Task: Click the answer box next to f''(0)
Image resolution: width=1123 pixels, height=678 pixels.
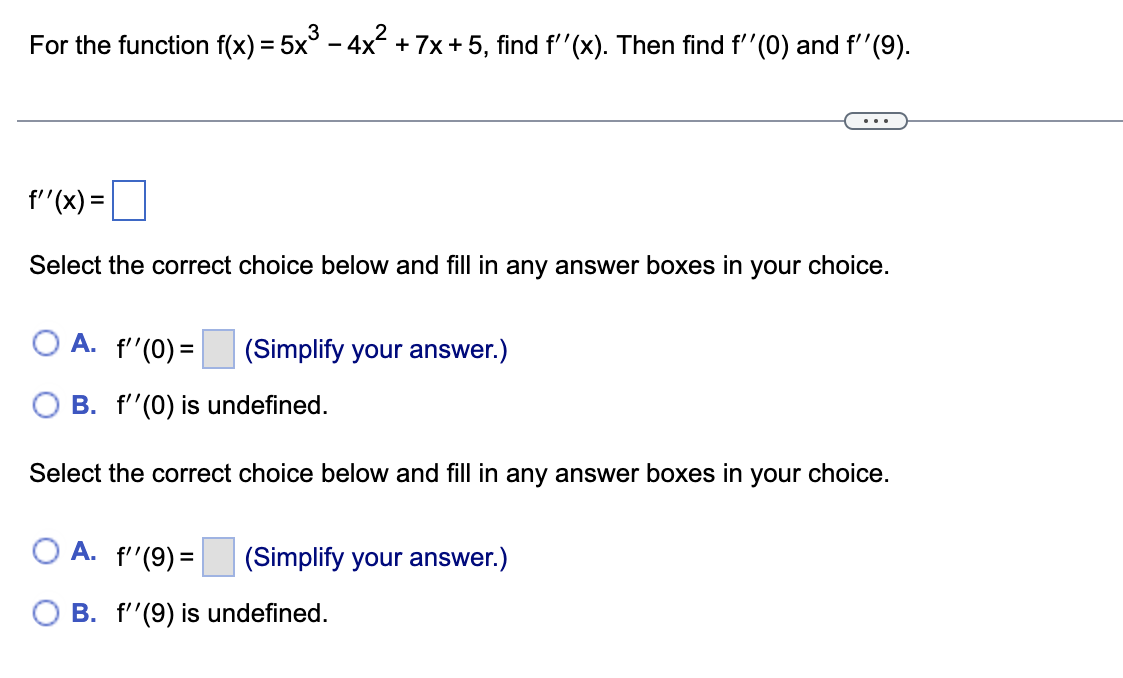Action: [218, 349]
